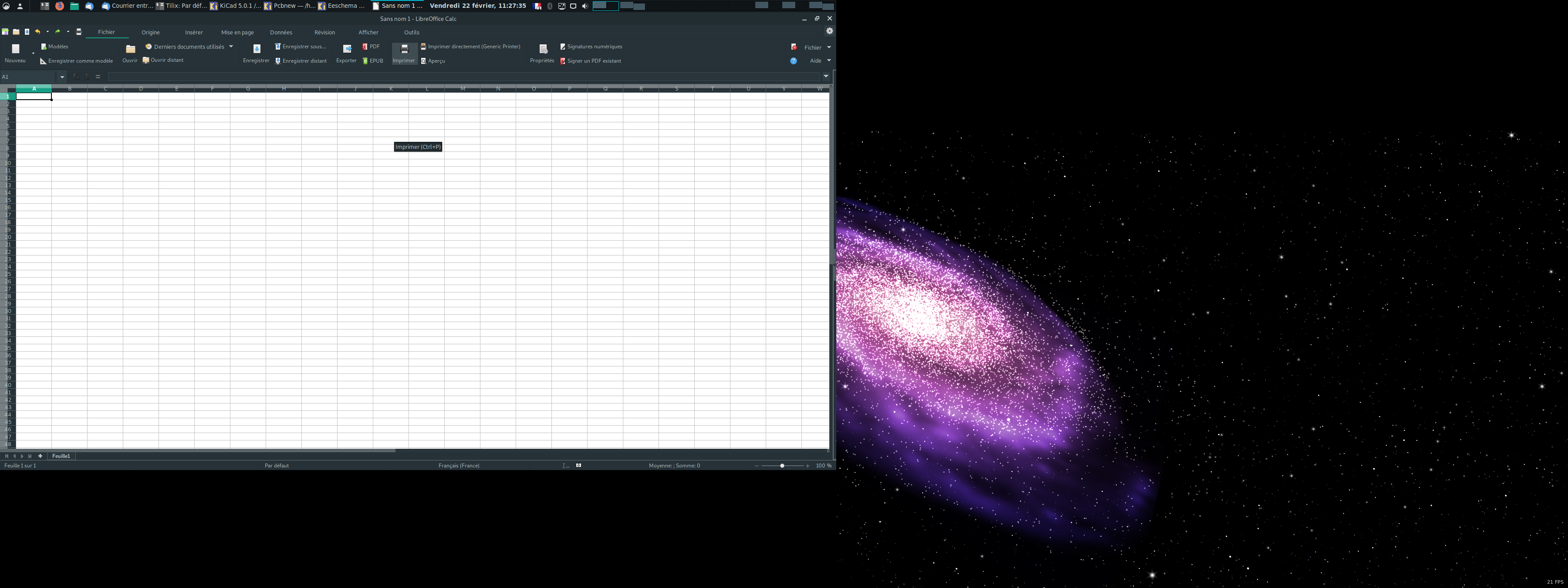The height and width of the screenshot is (588, 1568).
Task: Click the zoom in plus button
Action: 808,466
